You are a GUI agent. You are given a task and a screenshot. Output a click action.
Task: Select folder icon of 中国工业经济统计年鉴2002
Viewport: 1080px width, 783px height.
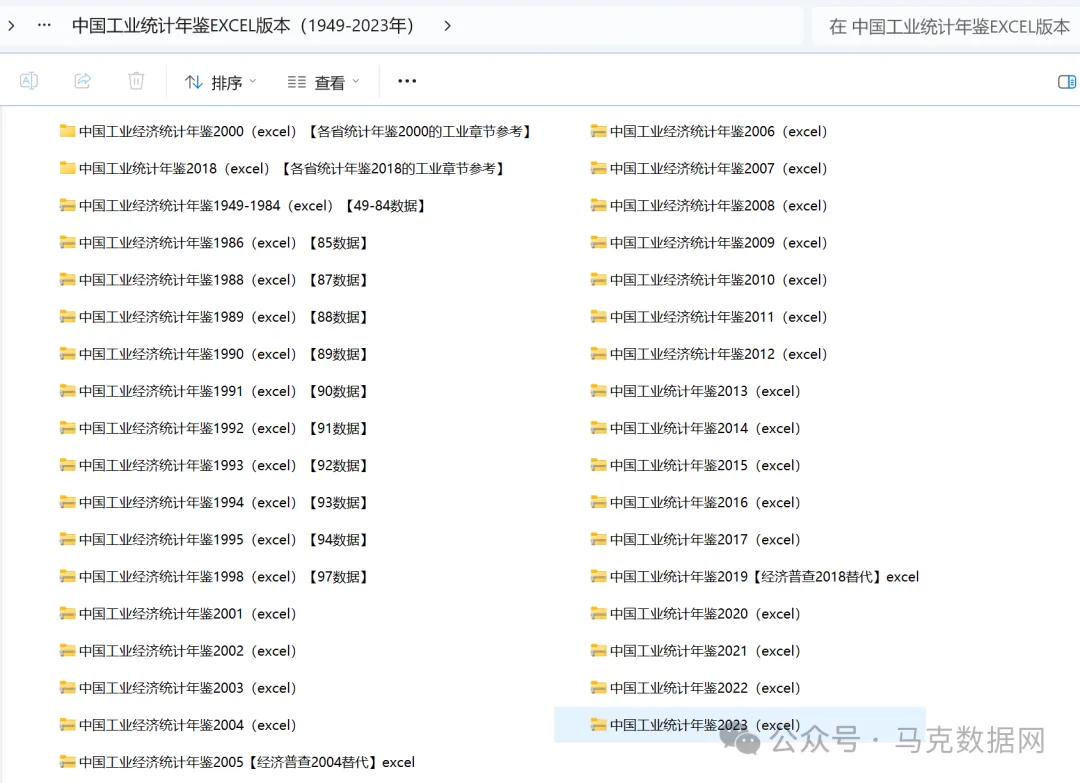coord(68,651)
